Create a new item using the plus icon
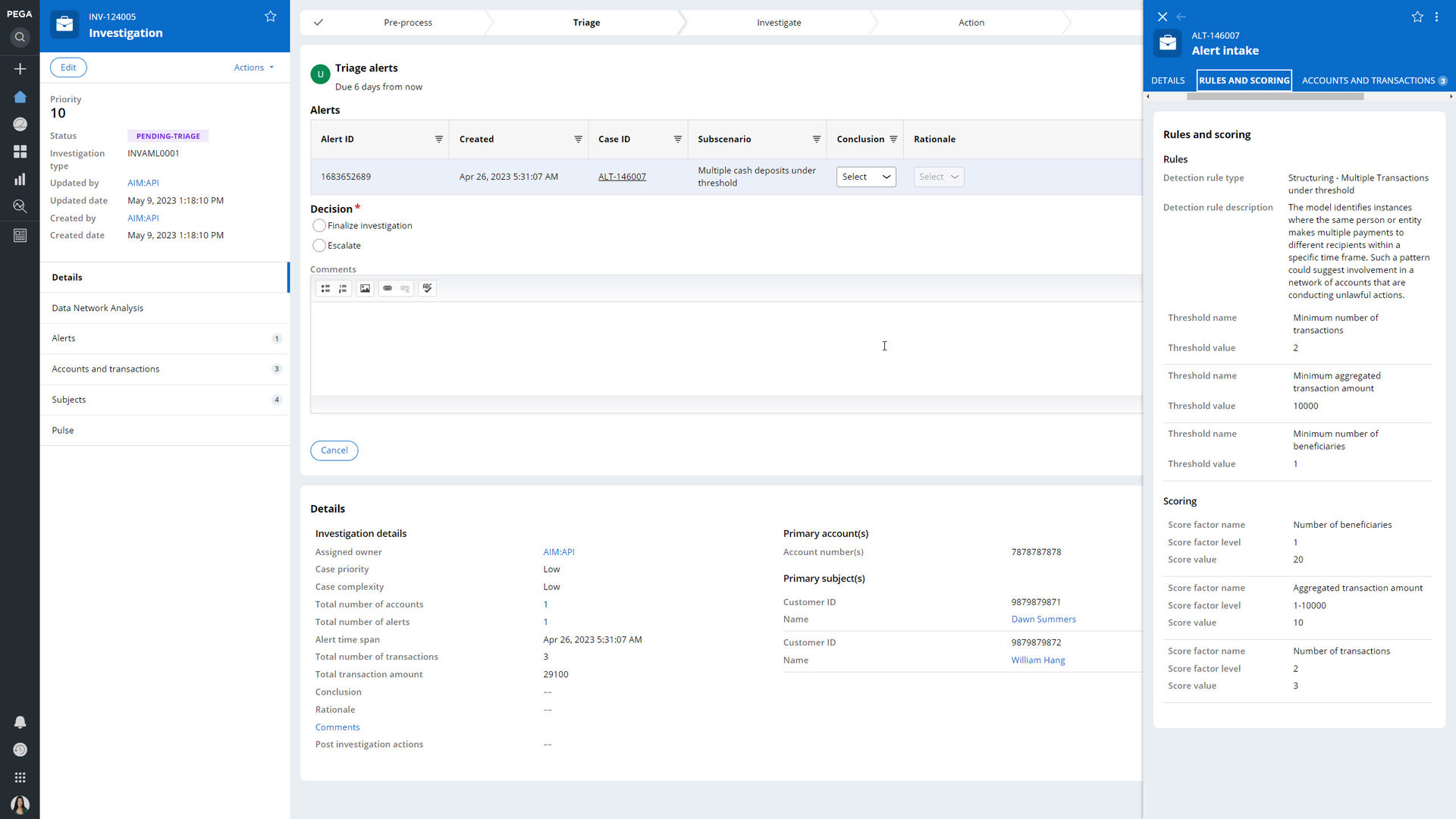The height and width of the screenshot is (819, 1456). 20,69
